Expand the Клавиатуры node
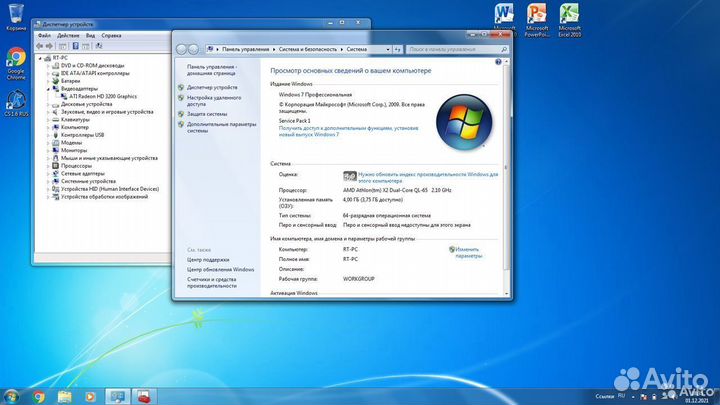The height and width of the screenshot is (405, 720). tap(48, 120)
